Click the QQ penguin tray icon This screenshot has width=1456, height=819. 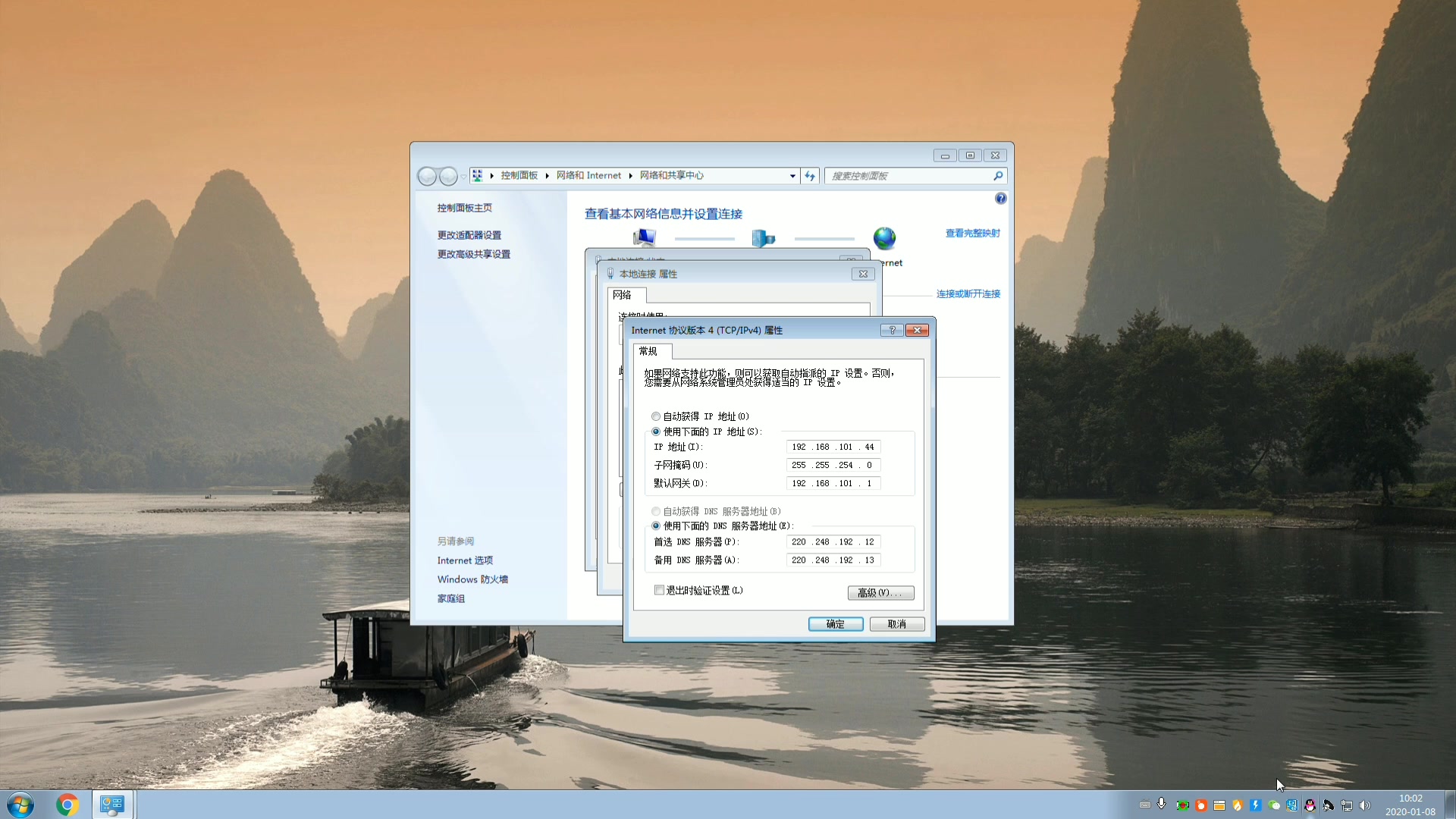tap(1310, 805)
